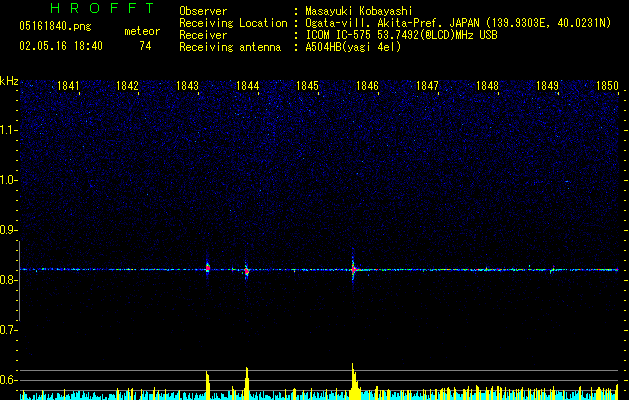Click the meteor echo just before 1844

246,271
